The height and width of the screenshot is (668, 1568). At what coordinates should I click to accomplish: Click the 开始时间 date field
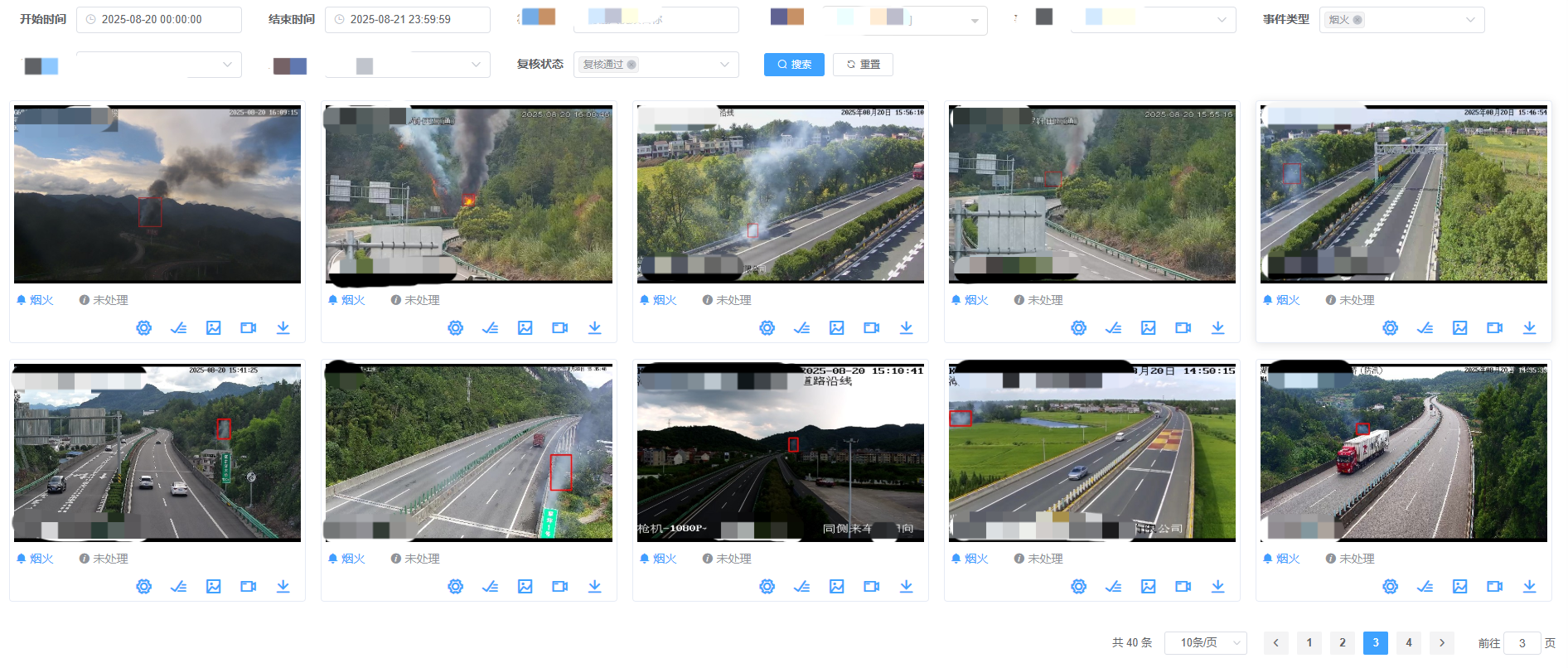(x=159, y=20)
